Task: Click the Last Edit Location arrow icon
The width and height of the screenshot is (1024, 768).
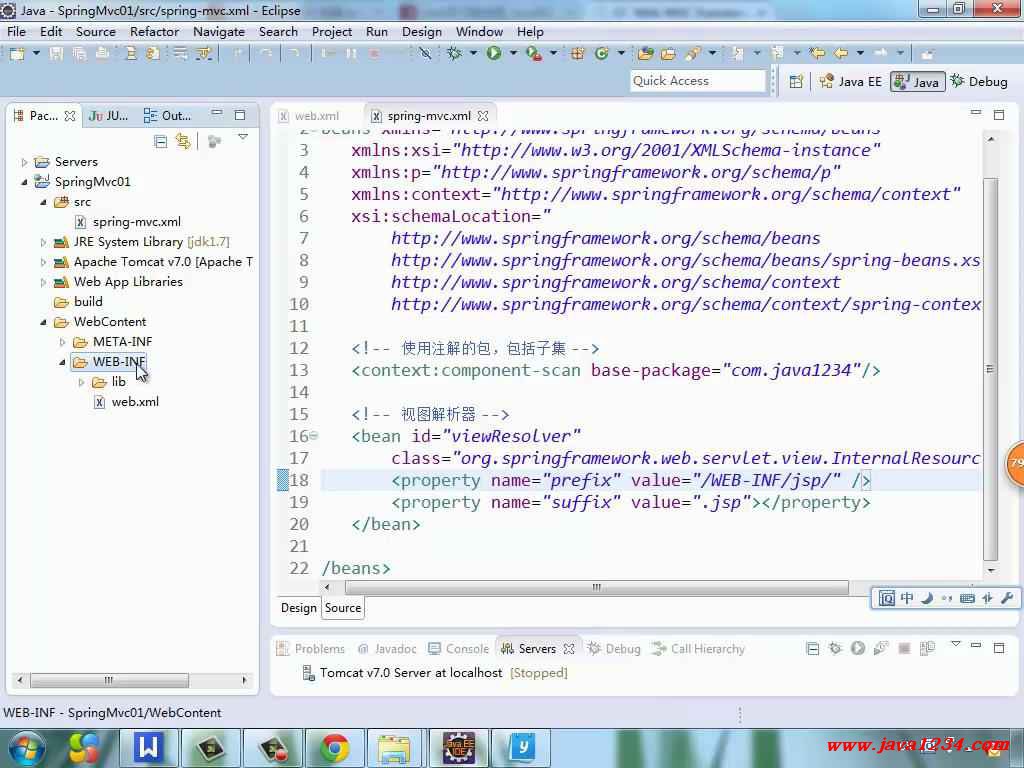Action: pos(817,54)
